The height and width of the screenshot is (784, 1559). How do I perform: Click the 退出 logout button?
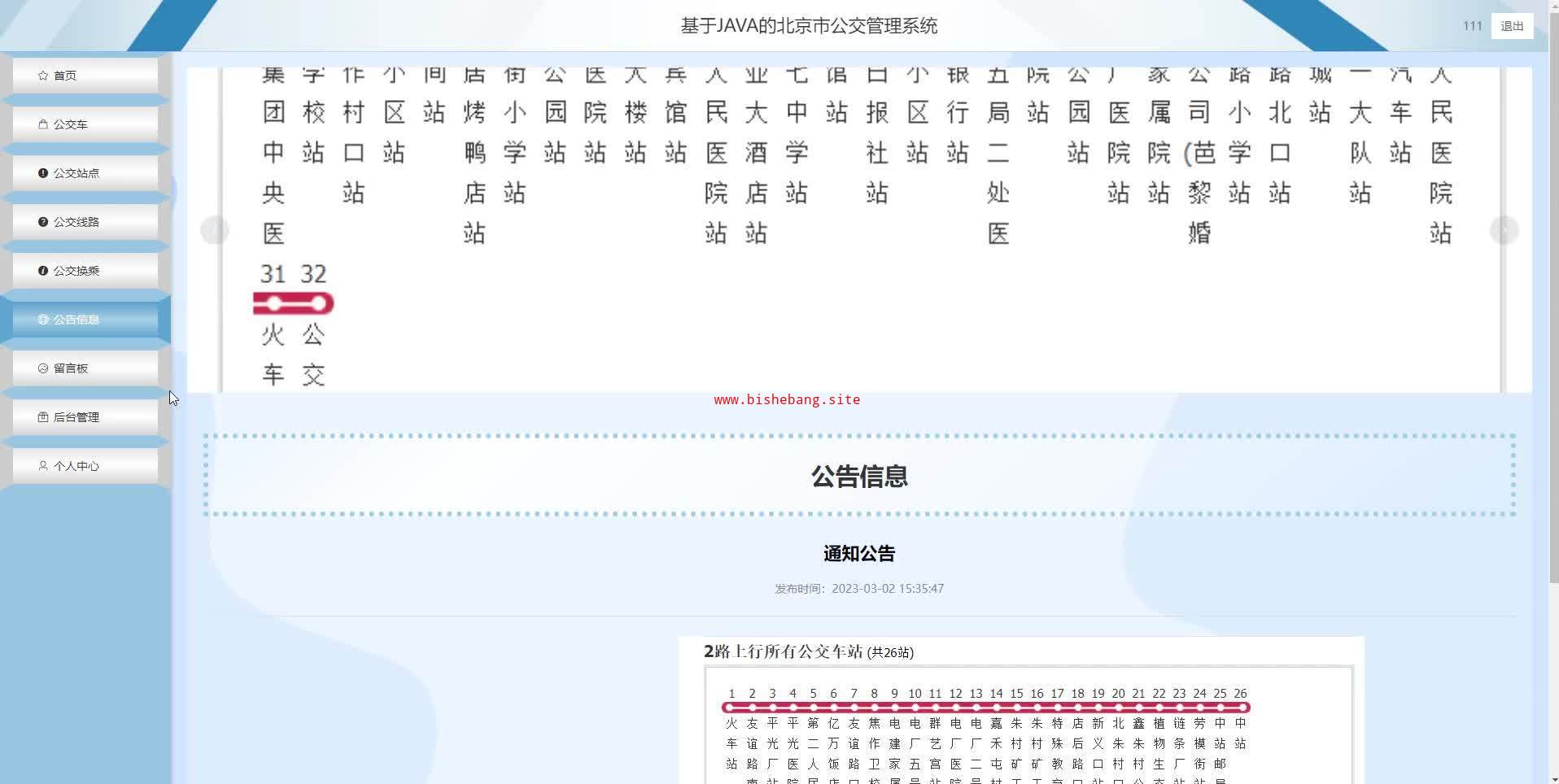[1512, 26]
